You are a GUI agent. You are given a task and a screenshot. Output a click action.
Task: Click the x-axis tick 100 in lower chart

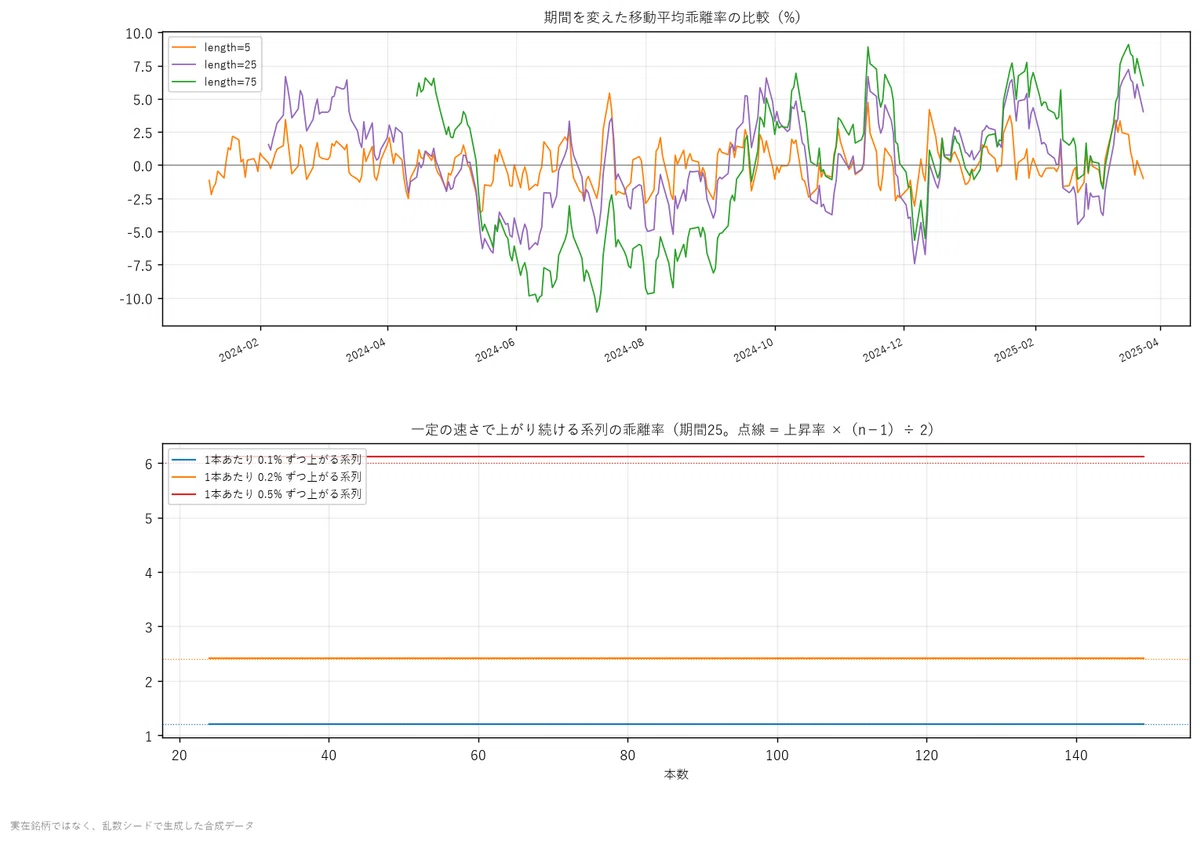click(x=777, y=754)
